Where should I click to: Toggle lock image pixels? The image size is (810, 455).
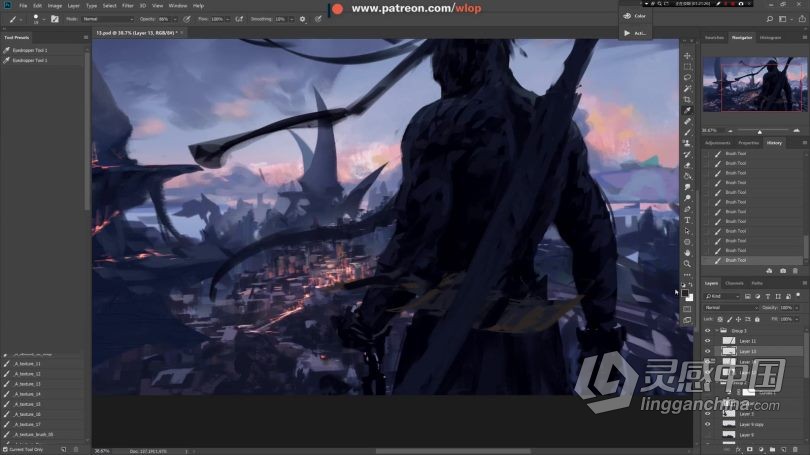point(729,319)
